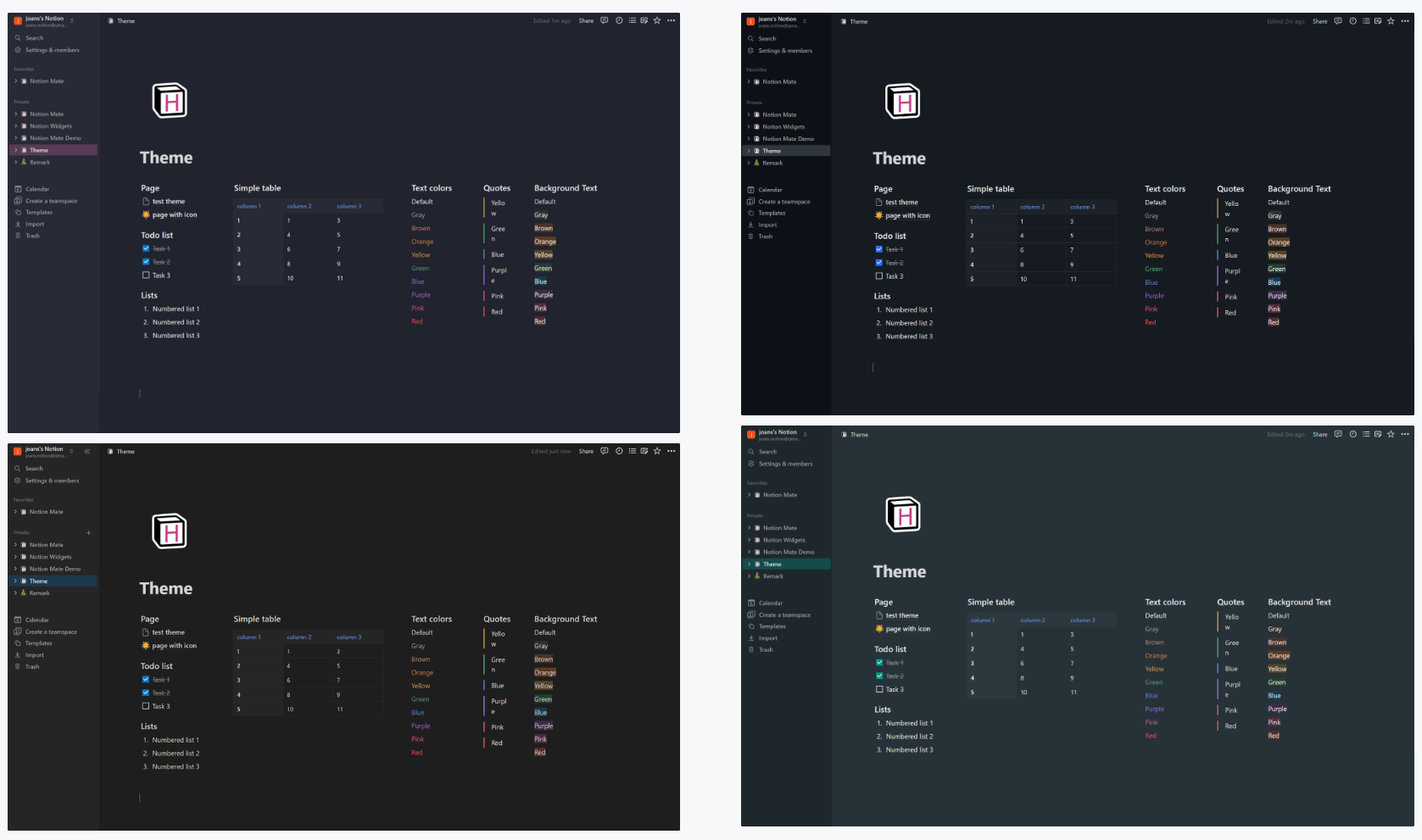Click Calendar icon in teal-accent window sidebar
The height and width of the screenshot is (840, 1422).
(x=751, y=603)
